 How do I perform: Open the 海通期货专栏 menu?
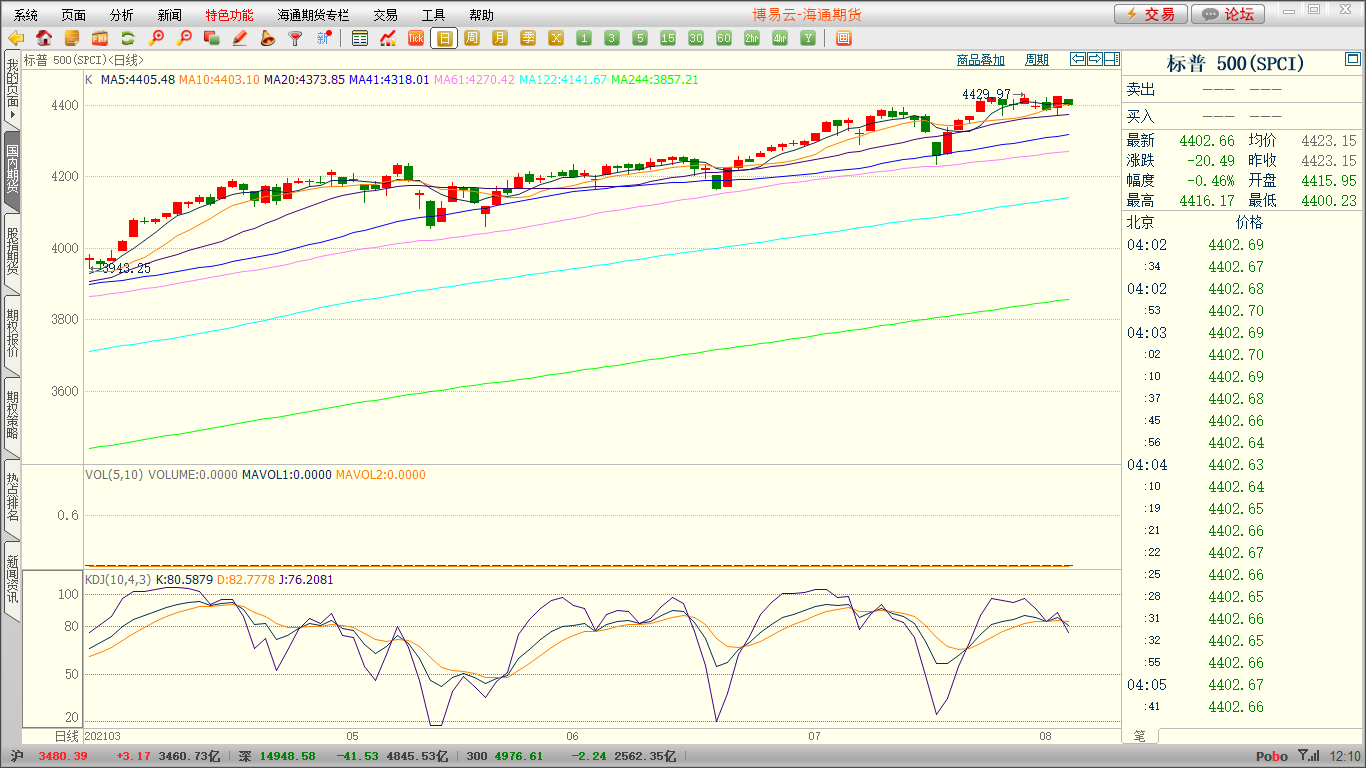[x=313, y=15]
